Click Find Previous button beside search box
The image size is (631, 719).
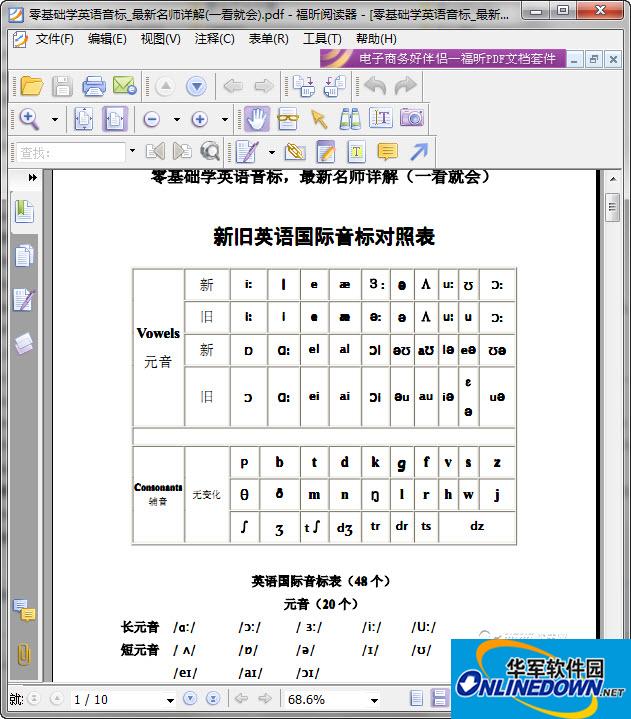[x=155, y=151]
